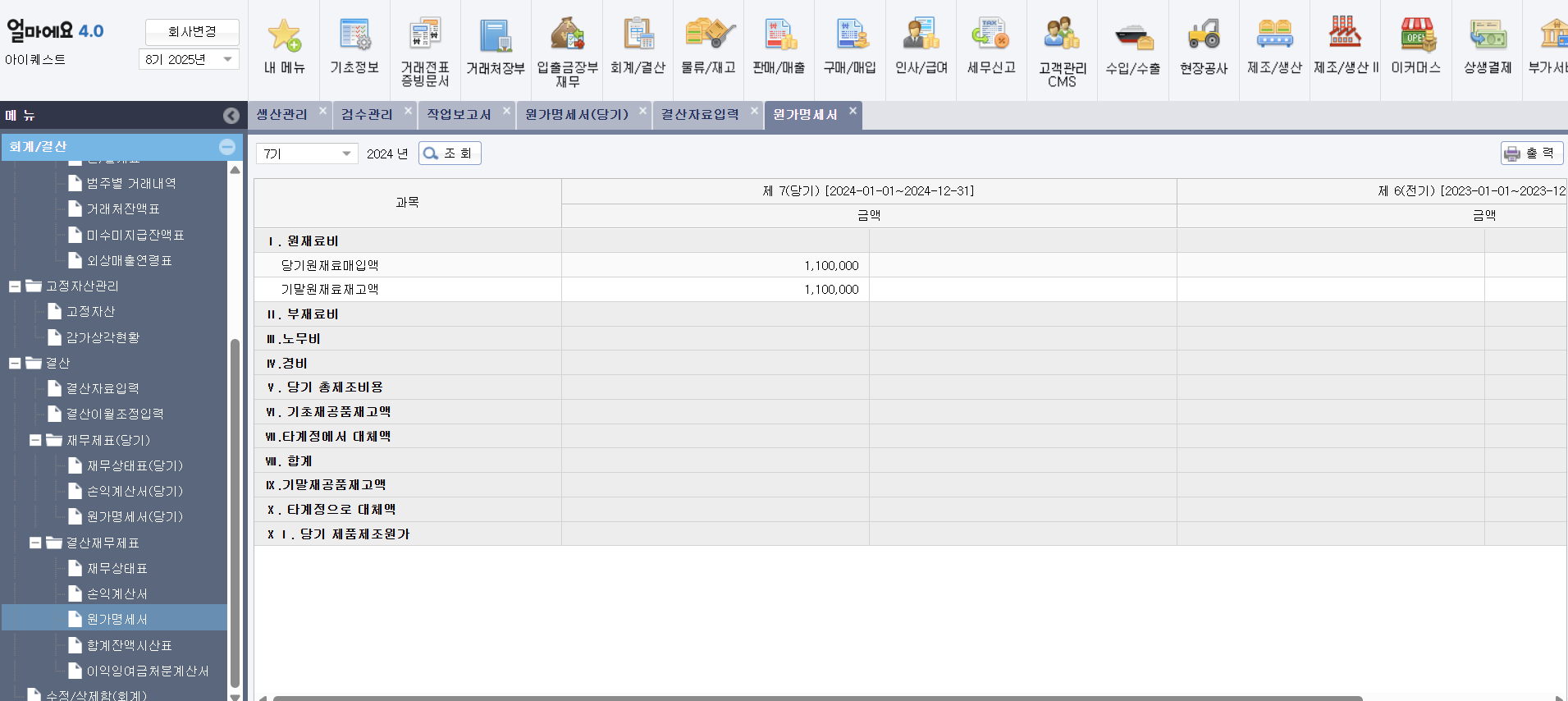Close the active 원가명세서 tab

coord(853,110)
